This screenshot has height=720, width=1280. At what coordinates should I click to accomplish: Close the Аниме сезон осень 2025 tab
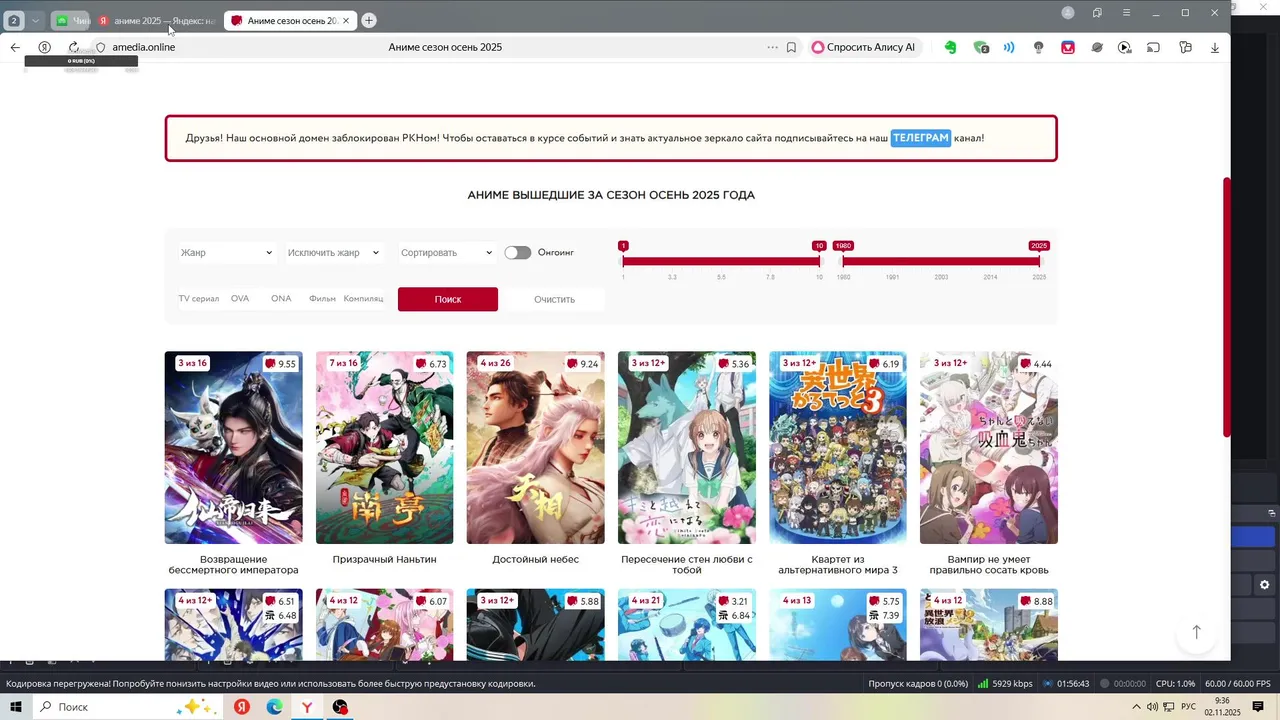pyautogui.click(x=346, y=20)
